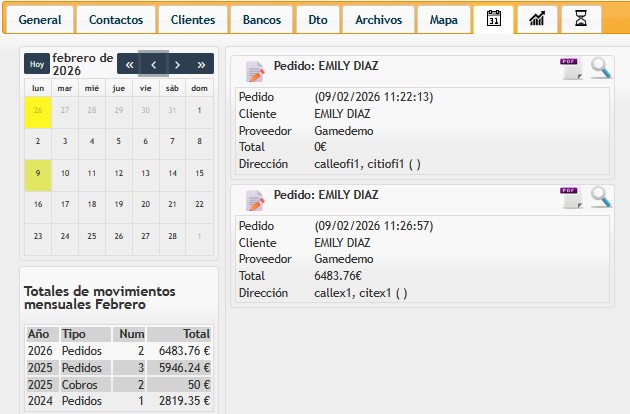Screen dimensions: 630x414
Task: Click the febrero de 2026 month title
Action: [x=83, y=64]
